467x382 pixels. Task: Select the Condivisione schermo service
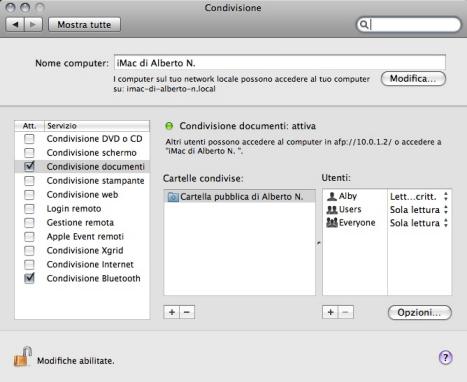pyautogui.click(x=91, y=153)
